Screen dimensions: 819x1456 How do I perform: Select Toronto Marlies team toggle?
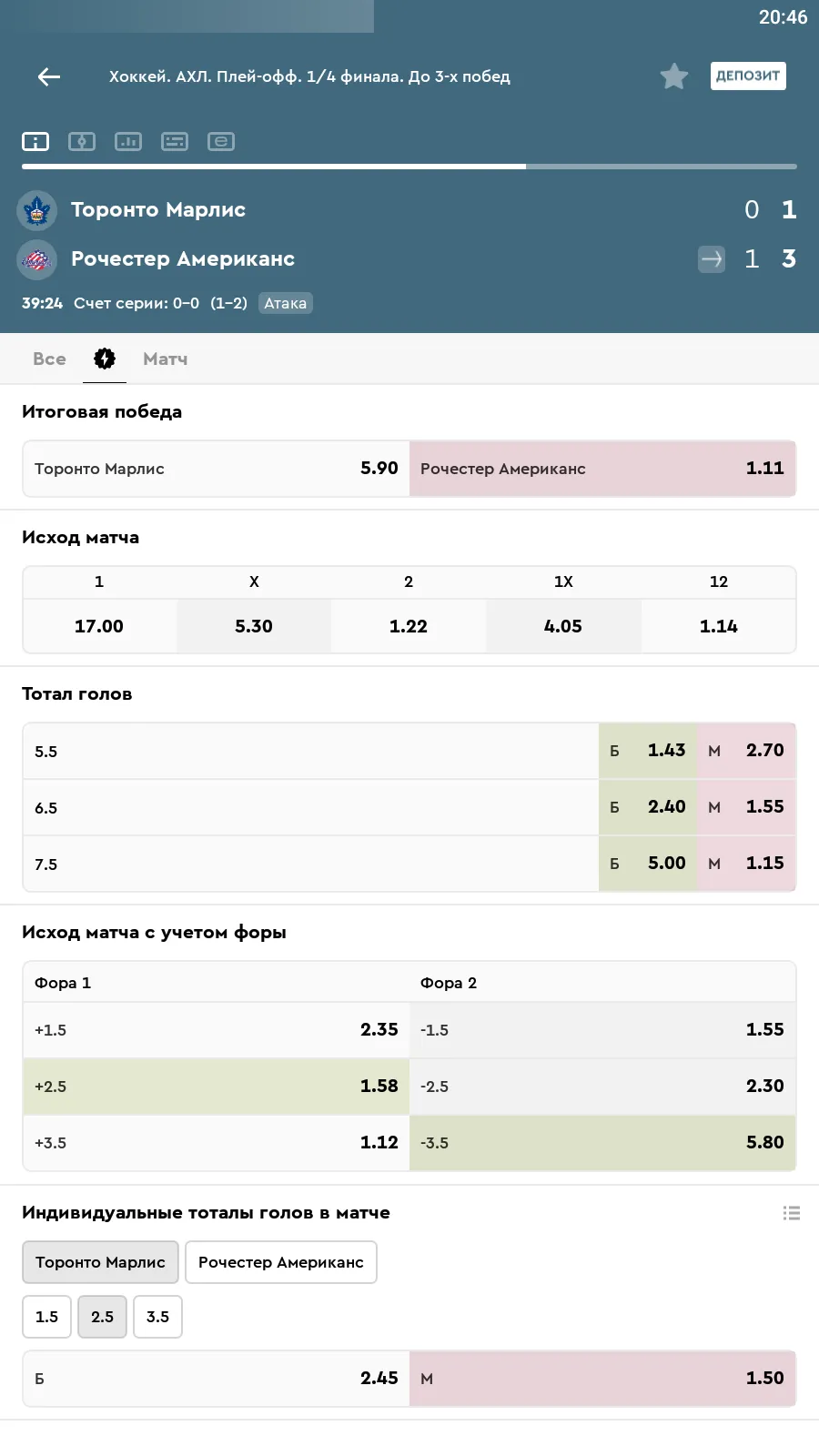pyautogui.click(x=100, y=1262)
